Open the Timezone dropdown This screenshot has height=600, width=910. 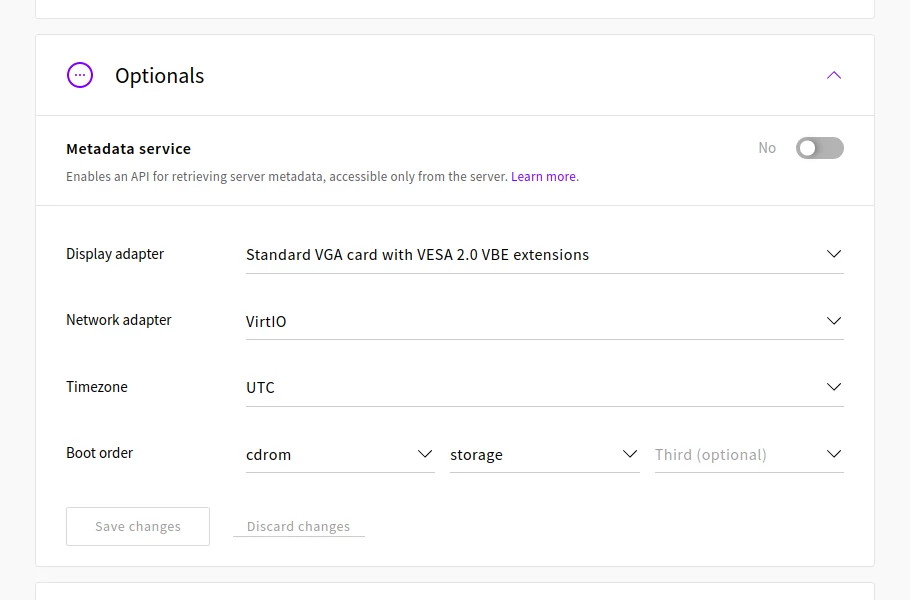tap(544, 388)
